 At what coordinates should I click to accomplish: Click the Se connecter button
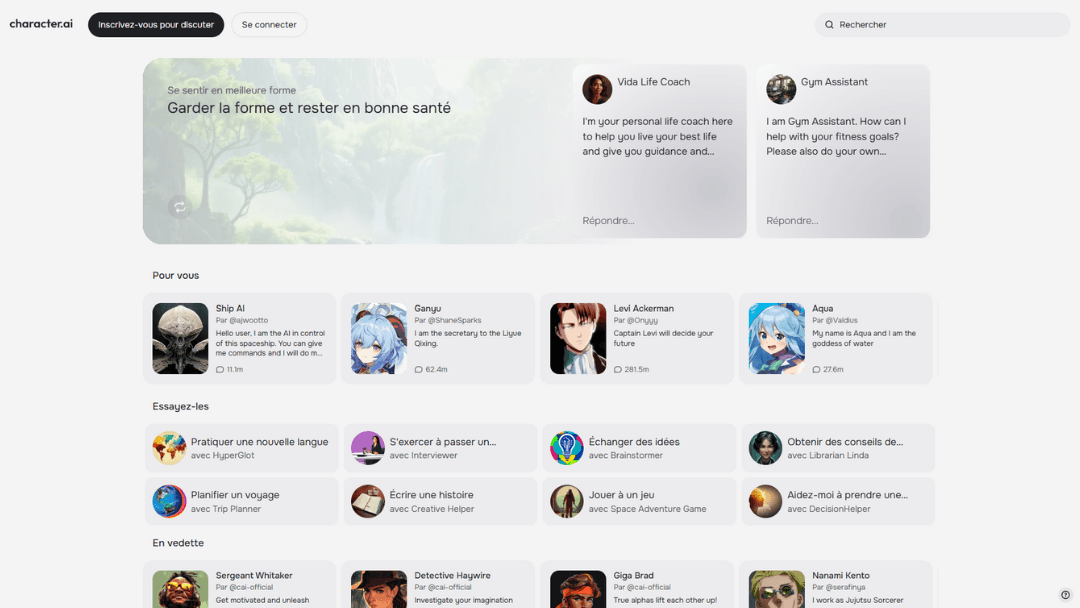click(269, 24)
